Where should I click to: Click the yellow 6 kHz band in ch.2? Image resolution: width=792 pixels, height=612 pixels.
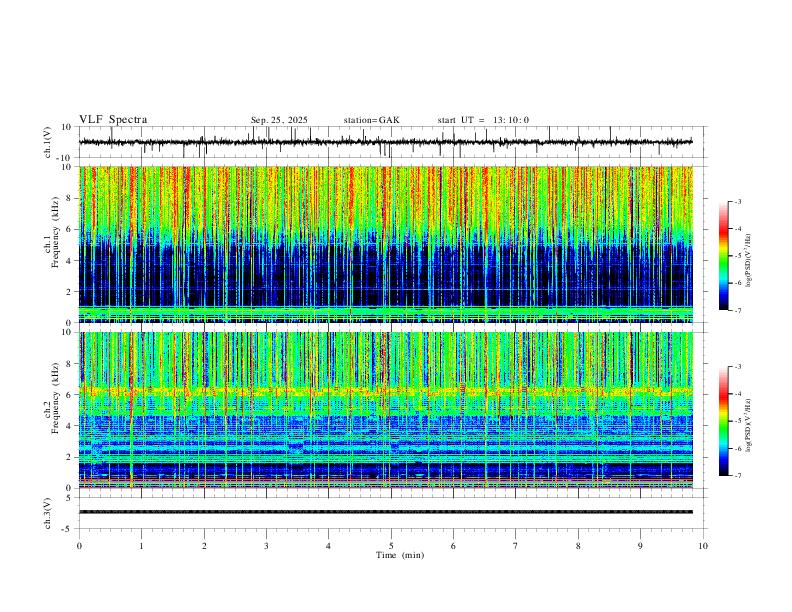(x=386, y=390)
